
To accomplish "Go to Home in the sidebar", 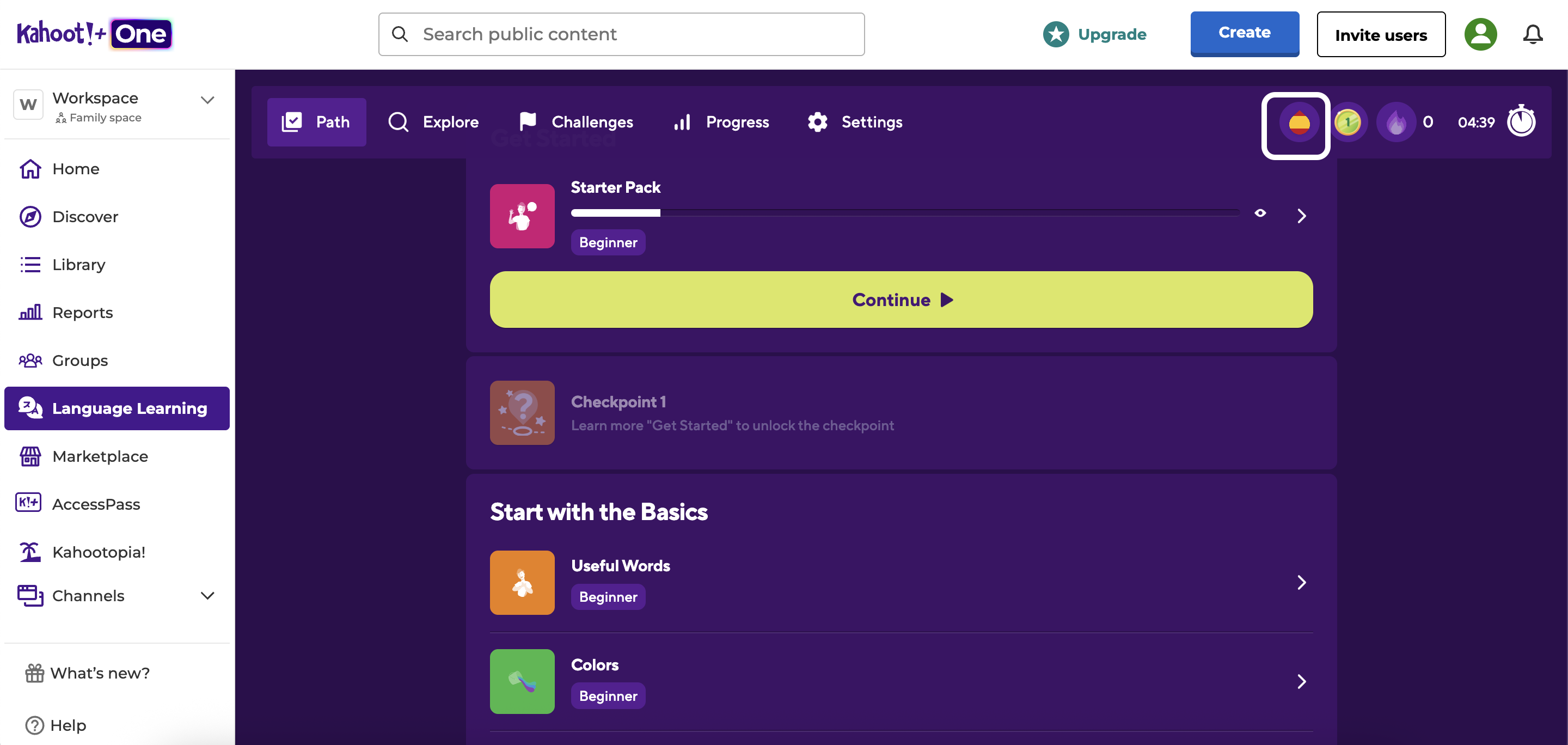I will point(117,169).
